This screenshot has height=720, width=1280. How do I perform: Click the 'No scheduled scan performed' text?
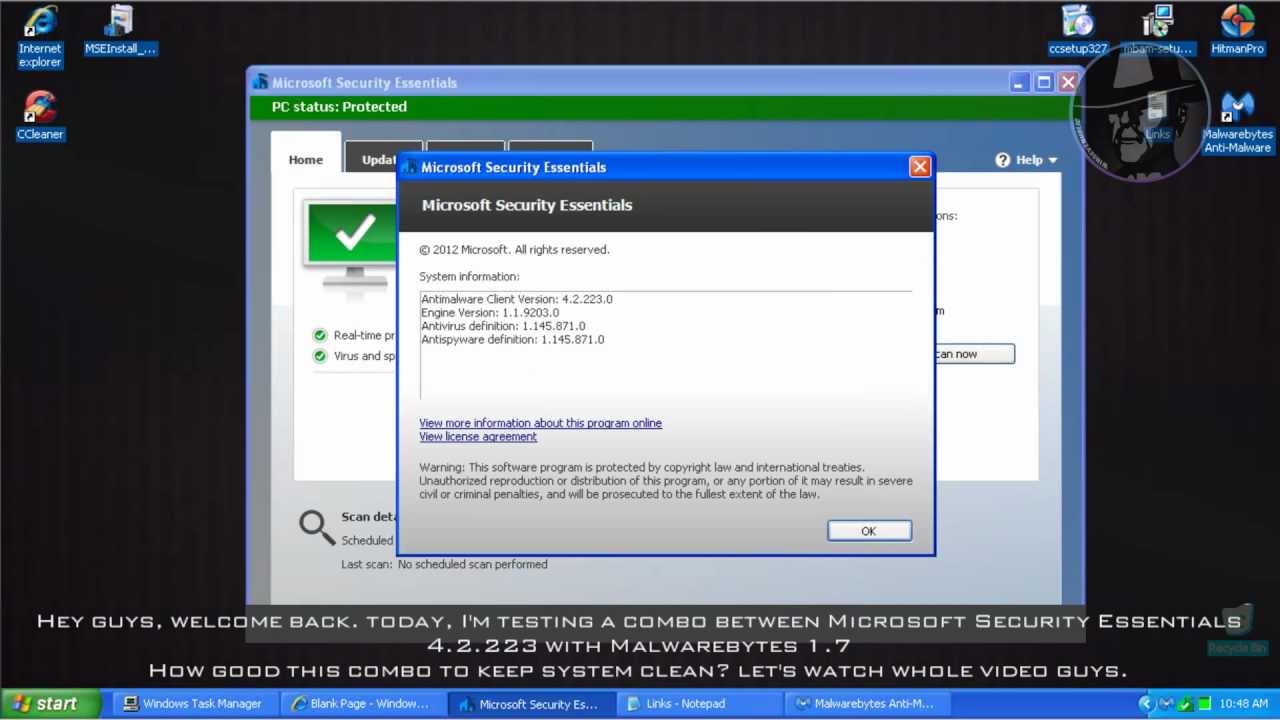coord(472,564)
